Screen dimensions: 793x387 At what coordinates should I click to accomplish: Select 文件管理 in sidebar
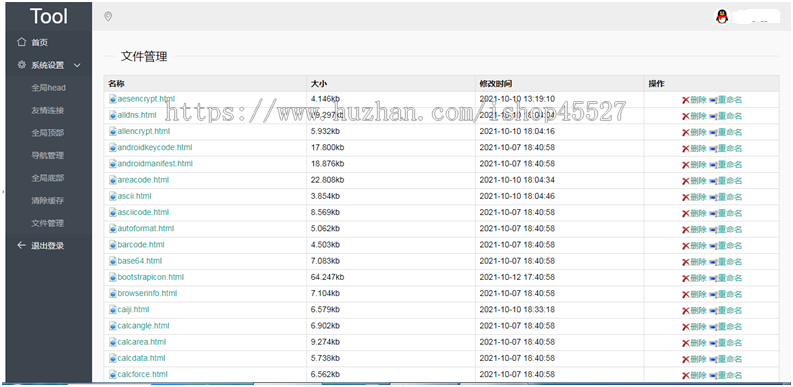tap(48, 223)
